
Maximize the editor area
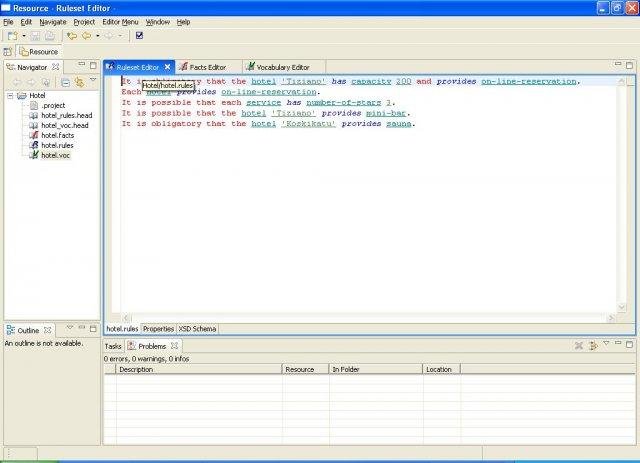pos(629,65)
